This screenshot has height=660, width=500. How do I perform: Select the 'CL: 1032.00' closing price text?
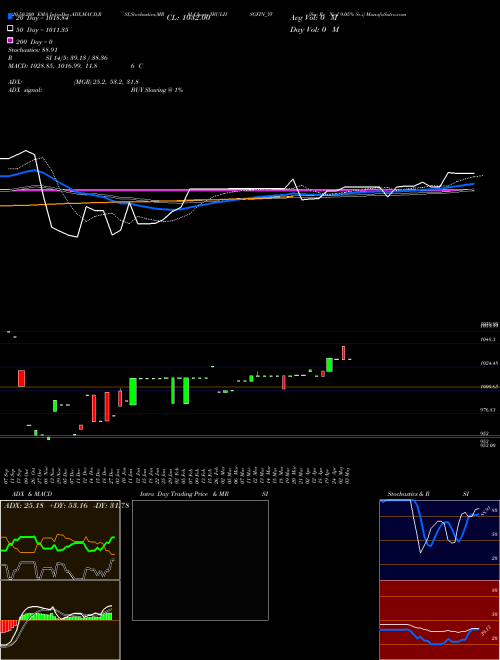click(188, 18)
